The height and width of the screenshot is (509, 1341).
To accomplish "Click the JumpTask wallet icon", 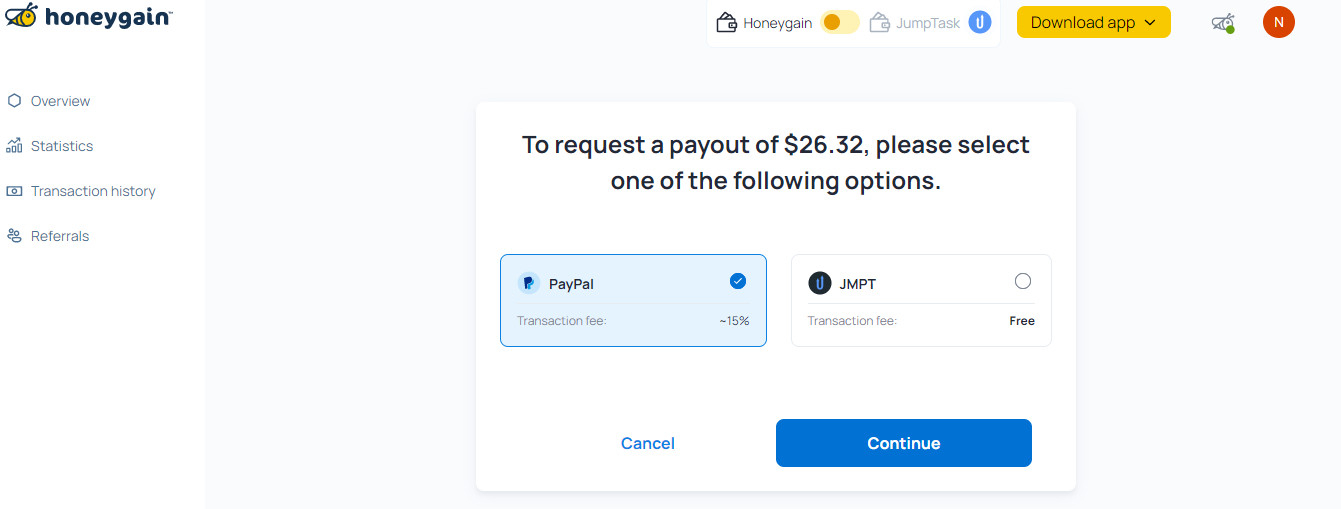I will pos(880,22).
